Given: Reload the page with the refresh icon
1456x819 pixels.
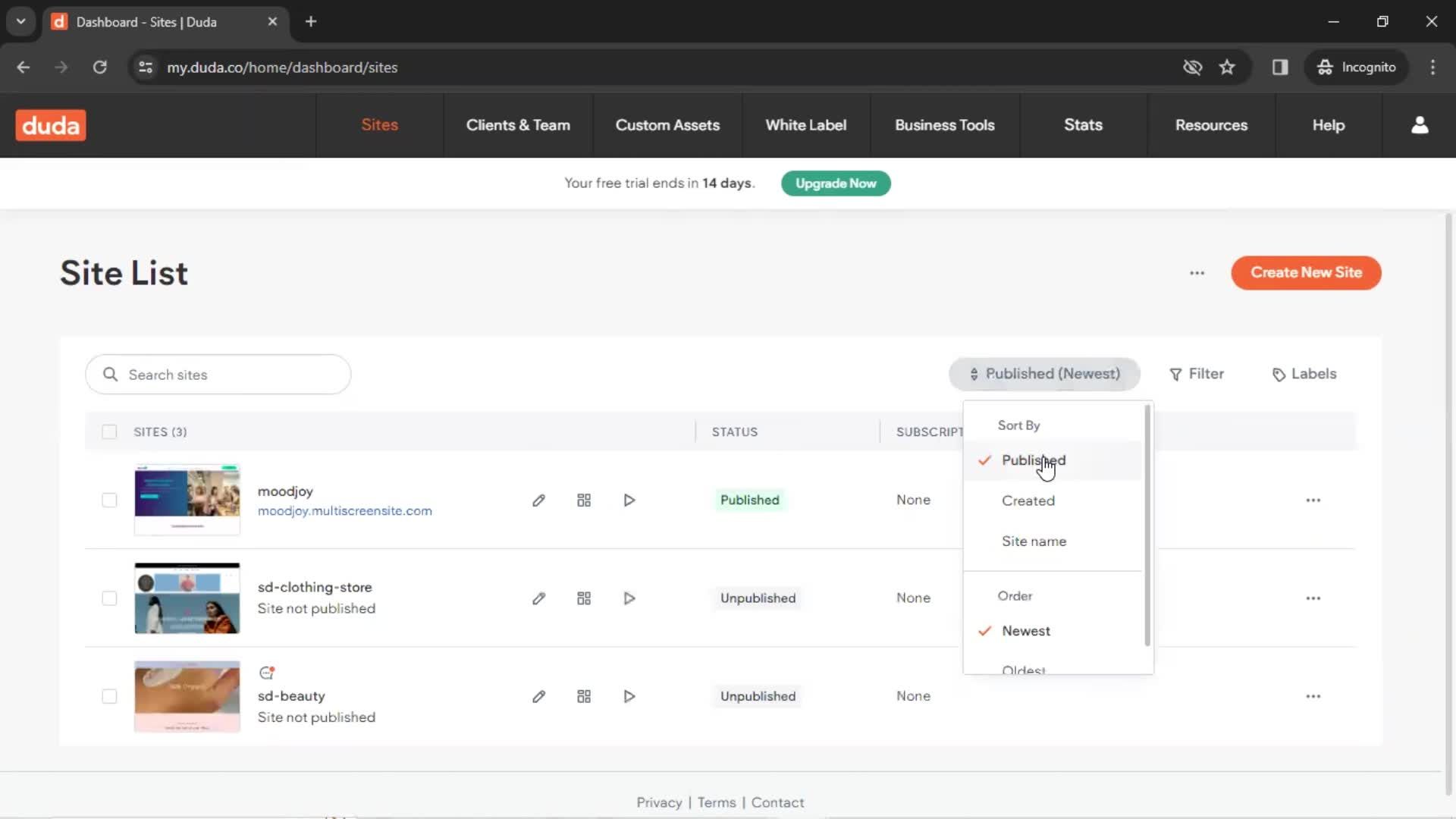Looking at the screenshot, I should [99, 67].
